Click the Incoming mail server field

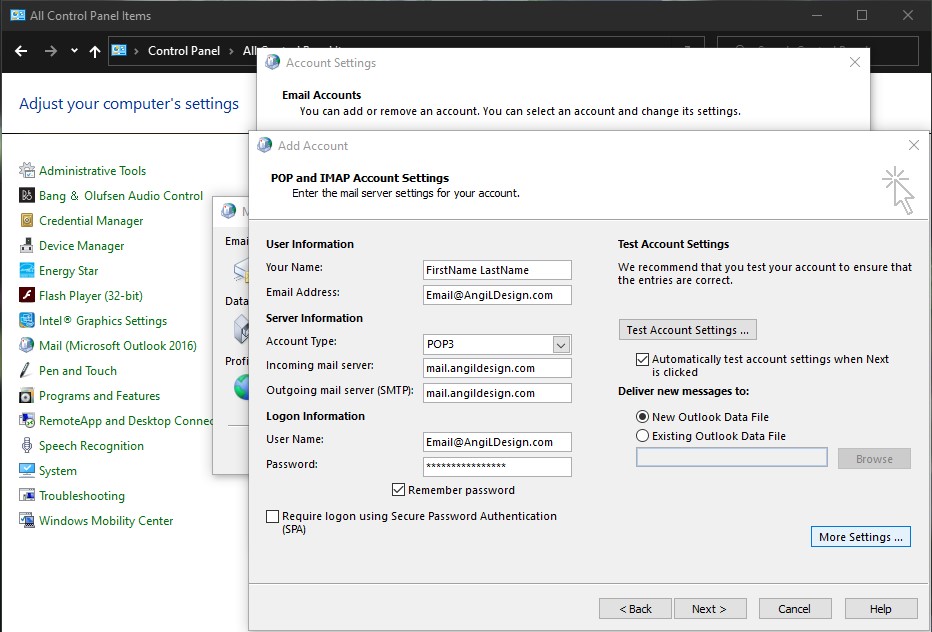(x=498, y=368)
